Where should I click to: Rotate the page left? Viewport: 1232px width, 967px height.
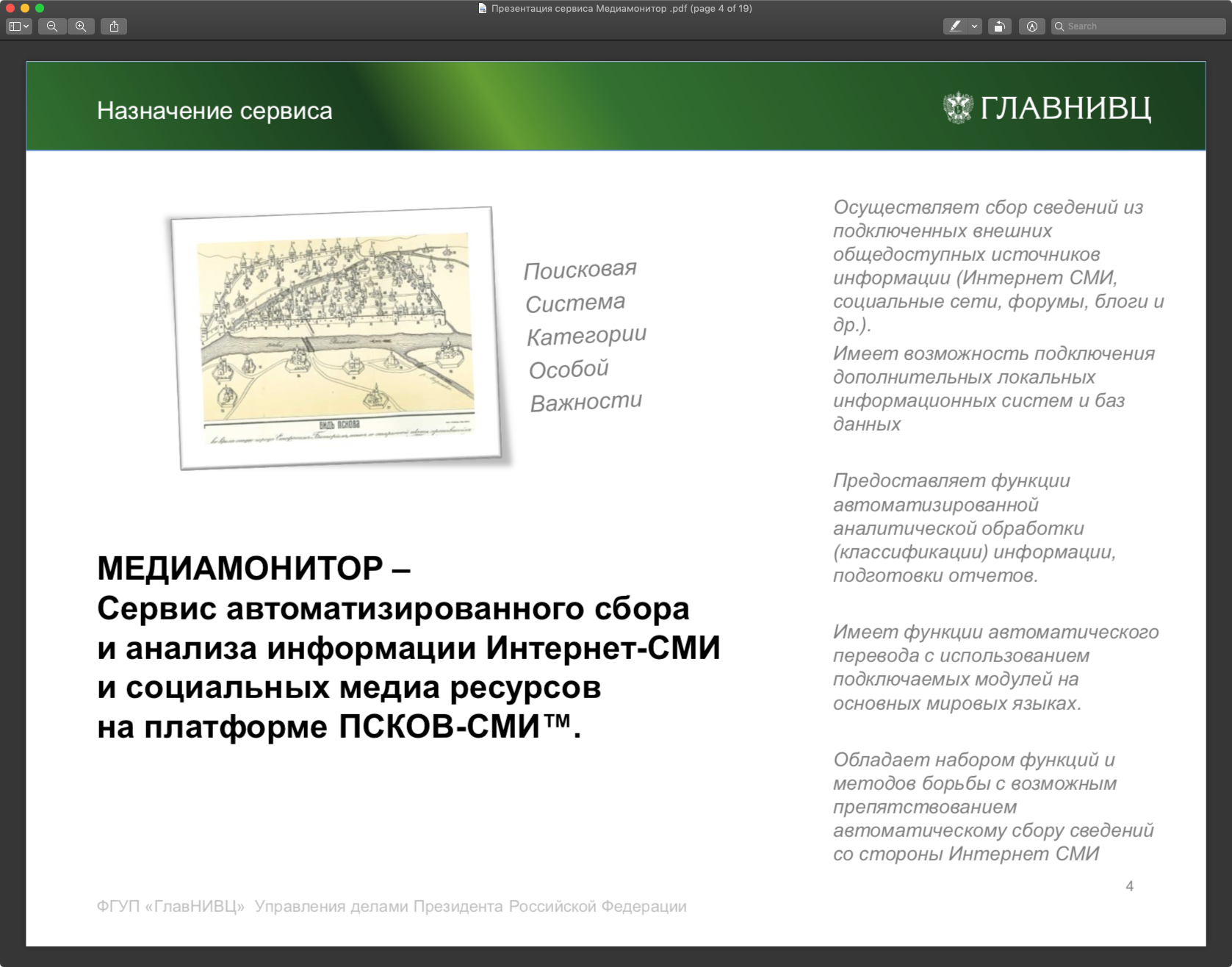[999, 26]
